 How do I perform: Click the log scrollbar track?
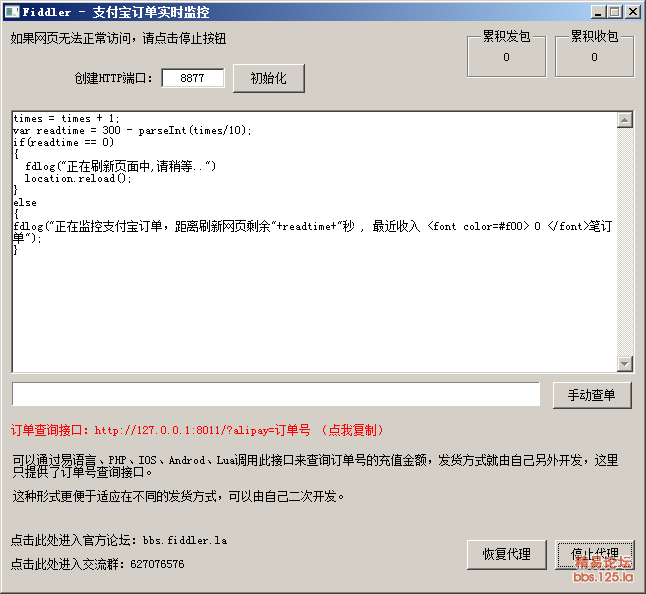625,242
